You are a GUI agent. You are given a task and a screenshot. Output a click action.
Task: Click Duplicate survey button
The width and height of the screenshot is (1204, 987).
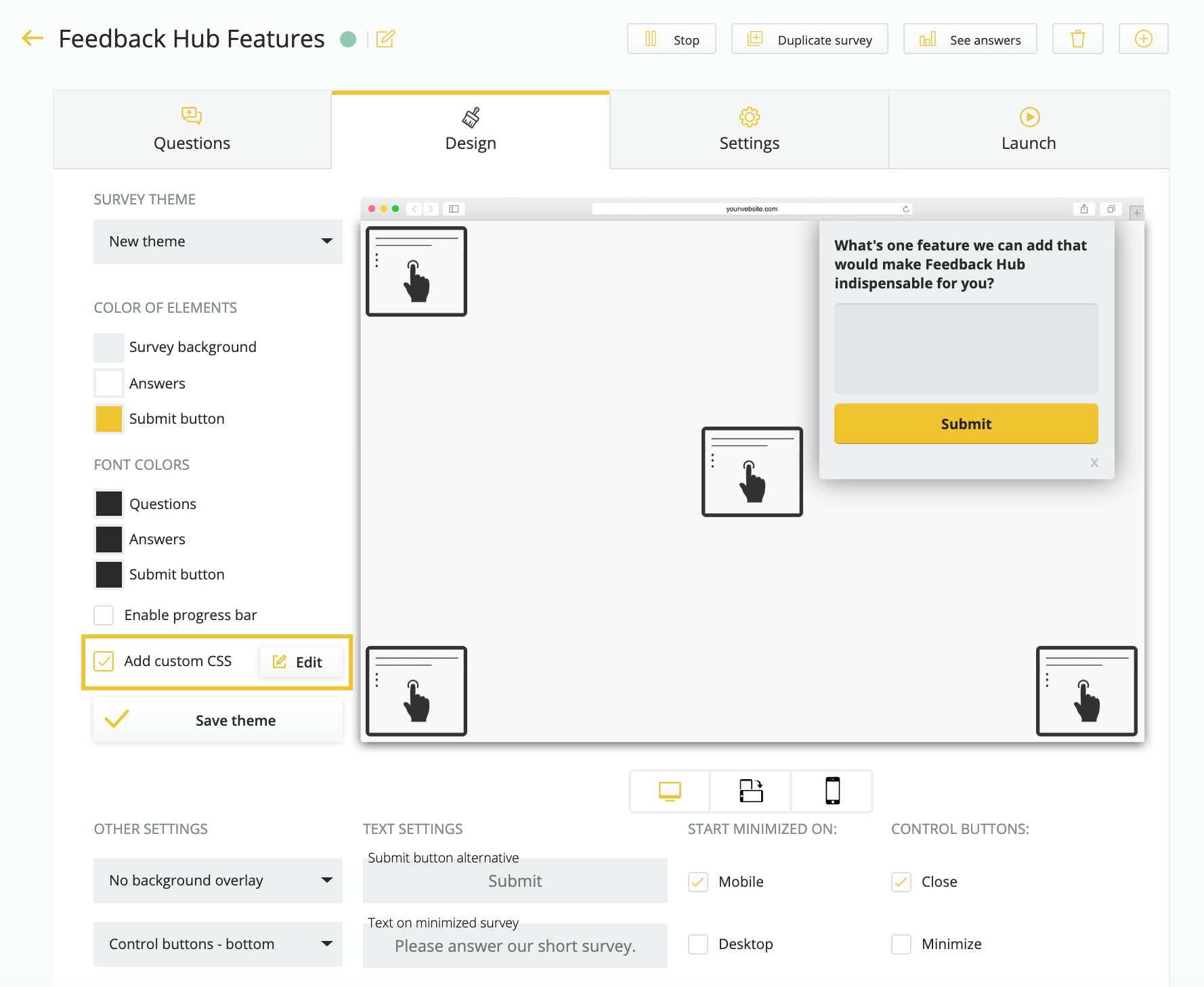(810, 39)
